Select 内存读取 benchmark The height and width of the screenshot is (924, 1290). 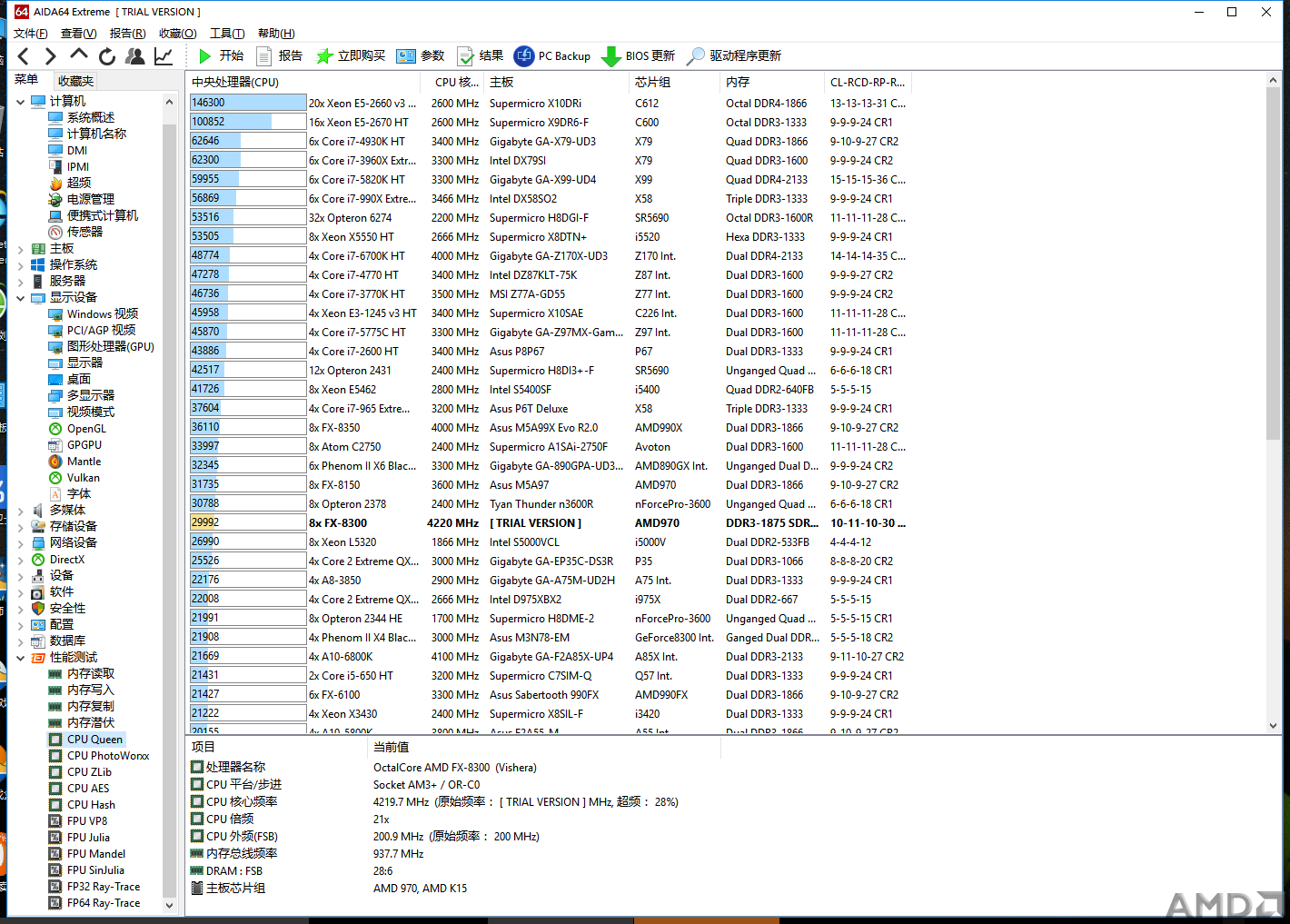point(82,674)
